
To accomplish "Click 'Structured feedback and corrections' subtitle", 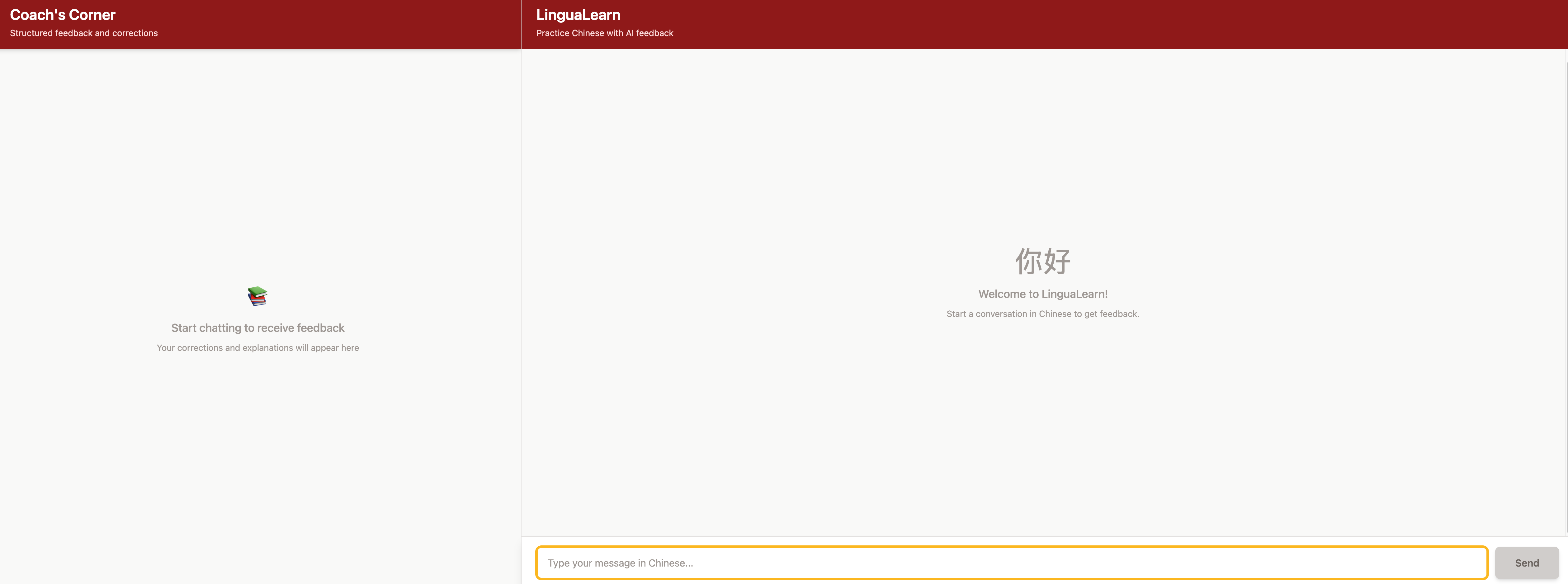I will 84,33.
